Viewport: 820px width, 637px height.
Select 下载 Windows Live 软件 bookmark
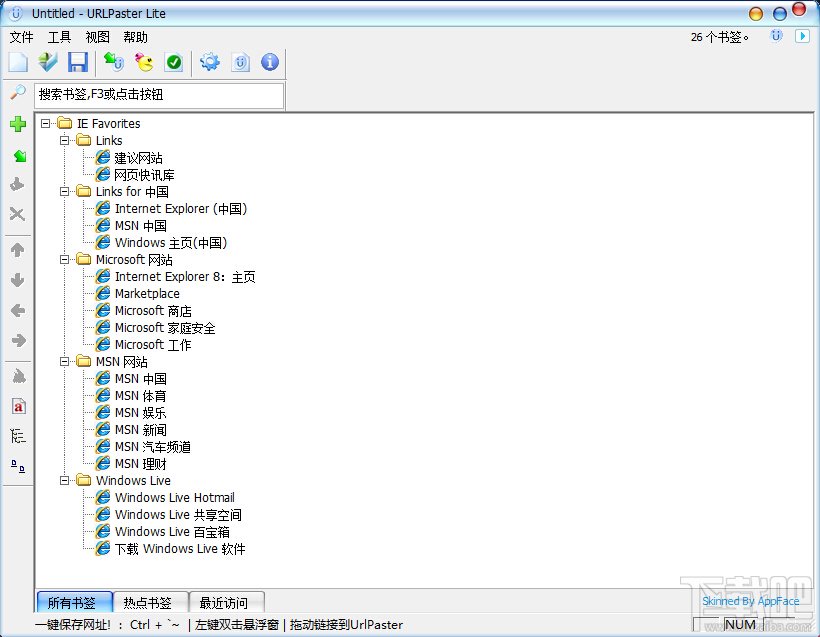[x=179, y=549]
